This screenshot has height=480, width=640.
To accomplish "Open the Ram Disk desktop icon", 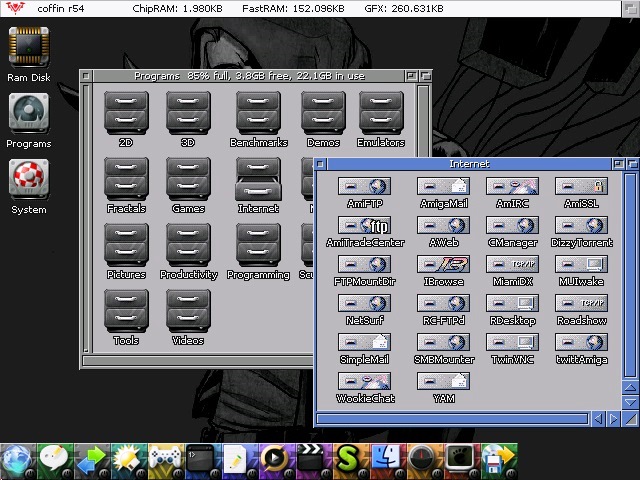I will (x=29, y=47).
